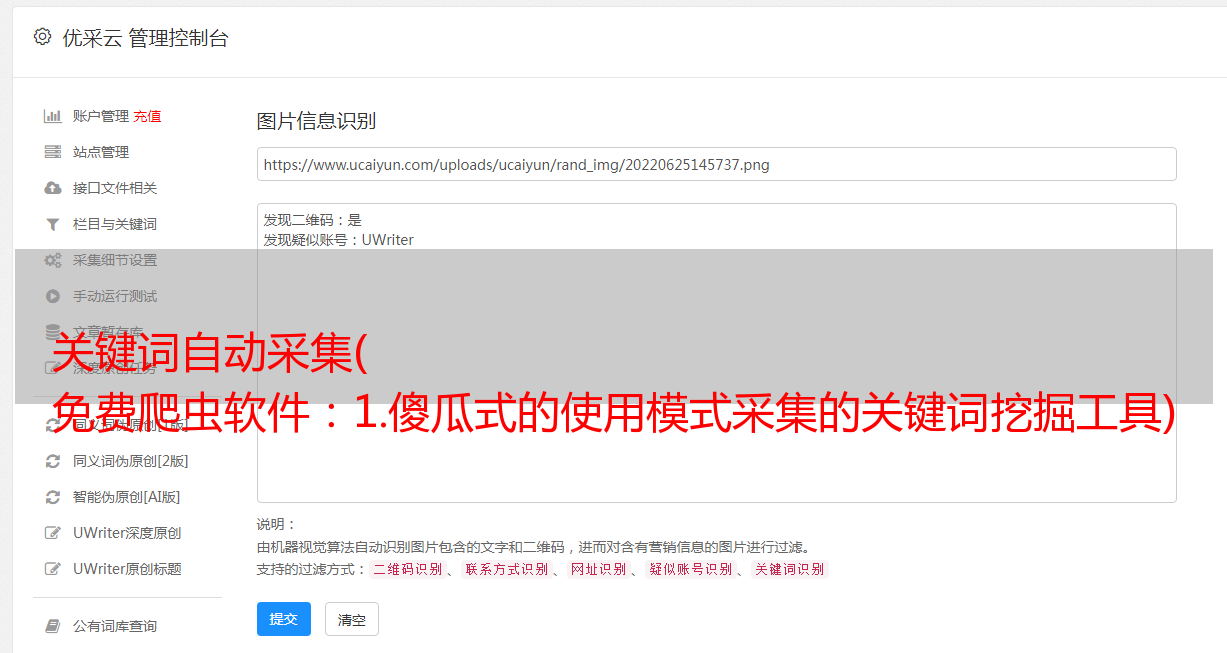Click the 清空 clear button

click(x=352, y=619)
